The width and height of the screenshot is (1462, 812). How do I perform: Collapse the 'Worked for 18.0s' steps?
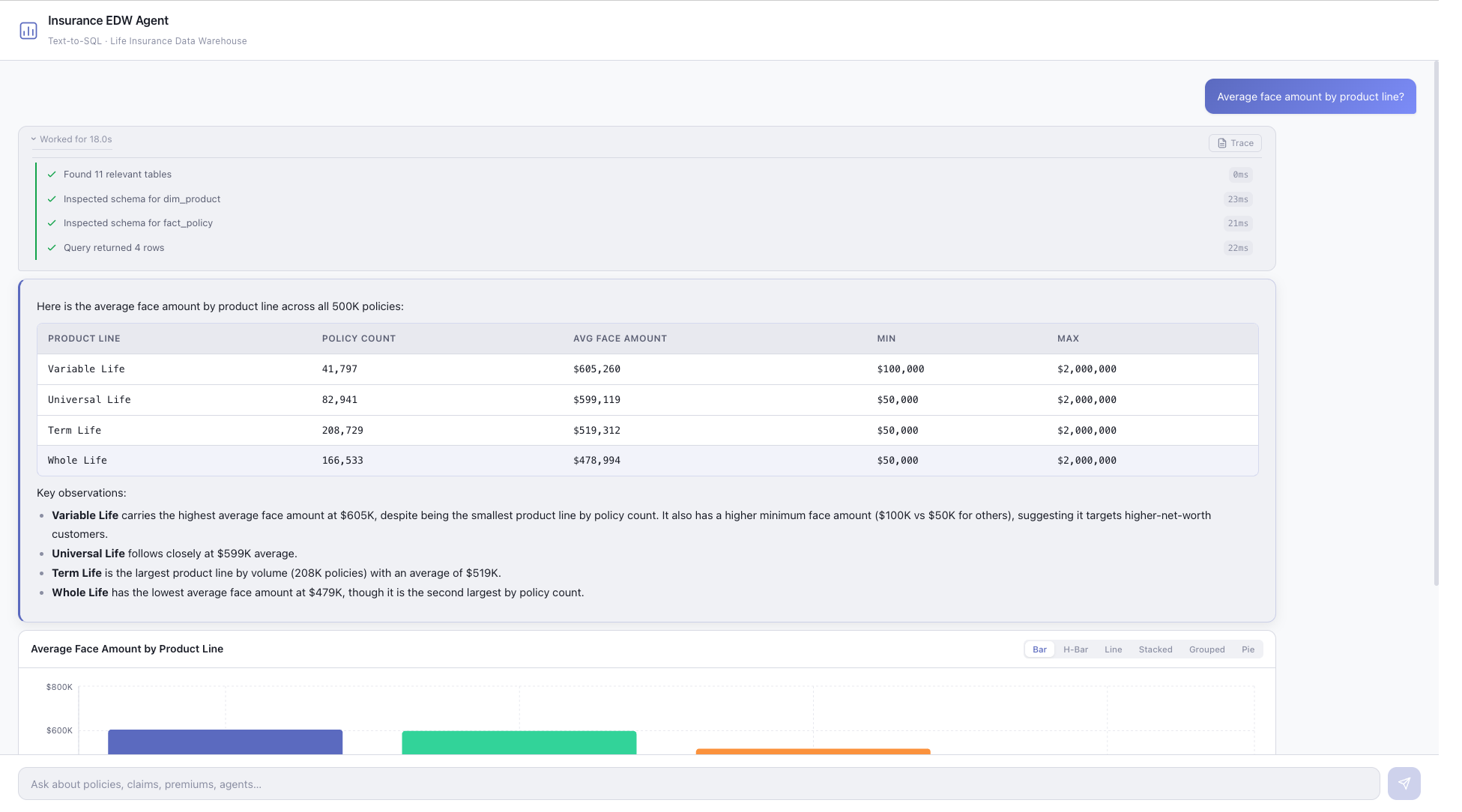(71, 139)
